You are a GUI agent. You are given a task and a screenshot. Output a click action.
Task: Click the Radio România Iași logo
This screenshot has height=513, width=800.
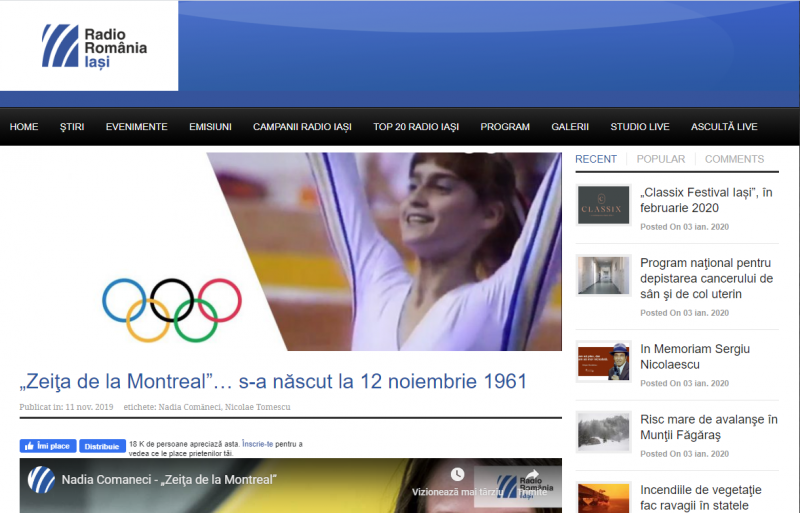[x=94, y=47]
